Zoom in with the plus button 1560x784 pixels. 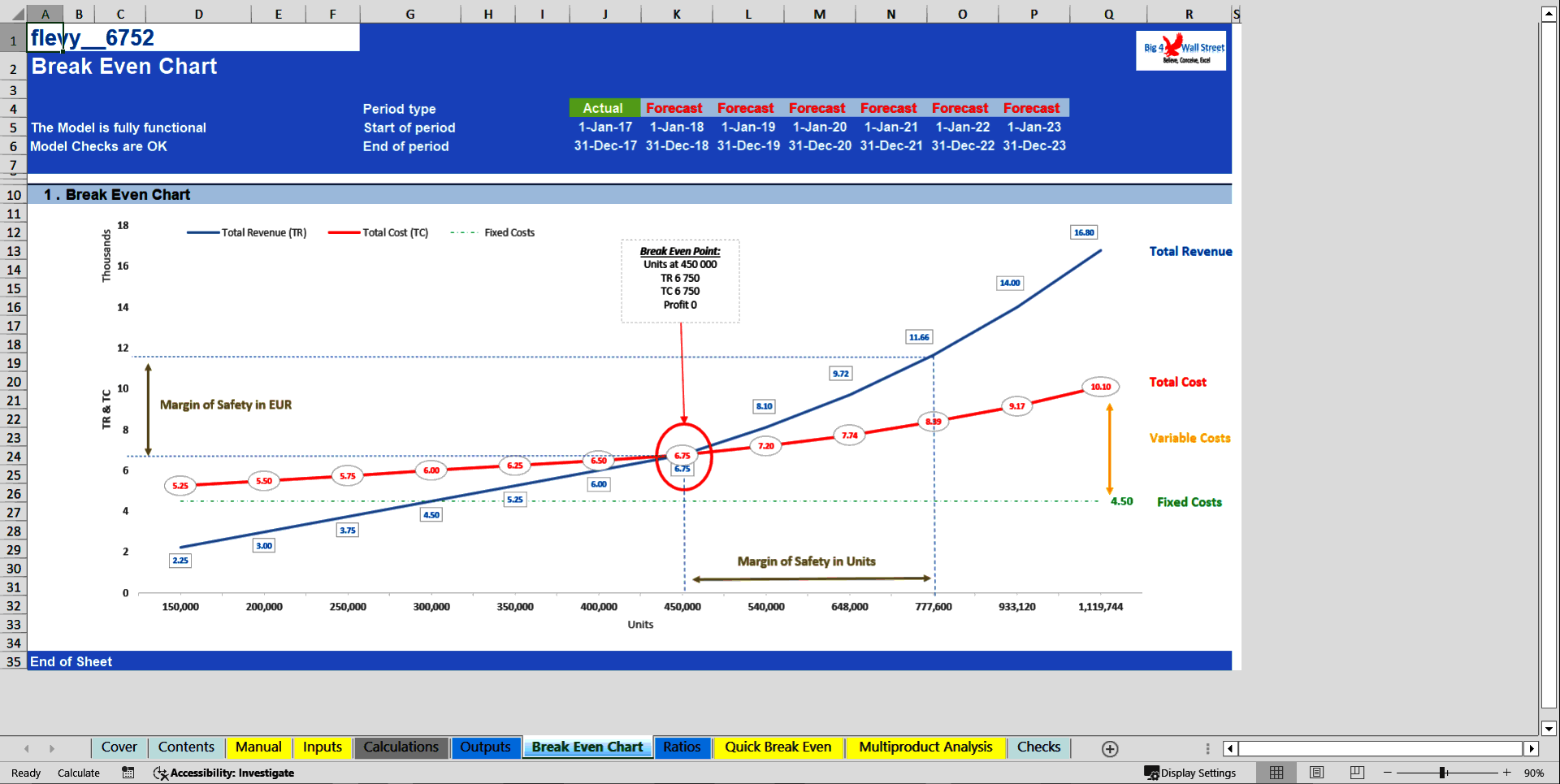1507,773
